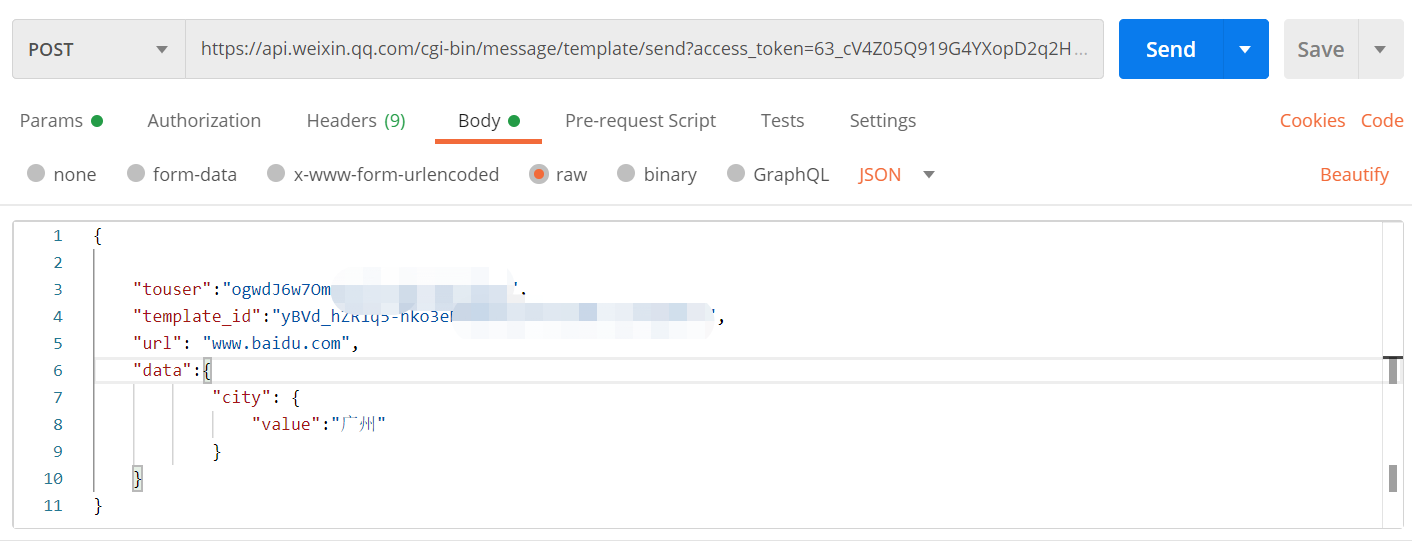Switch to the Params tab
1412x550 pixels.
(52, 121)
